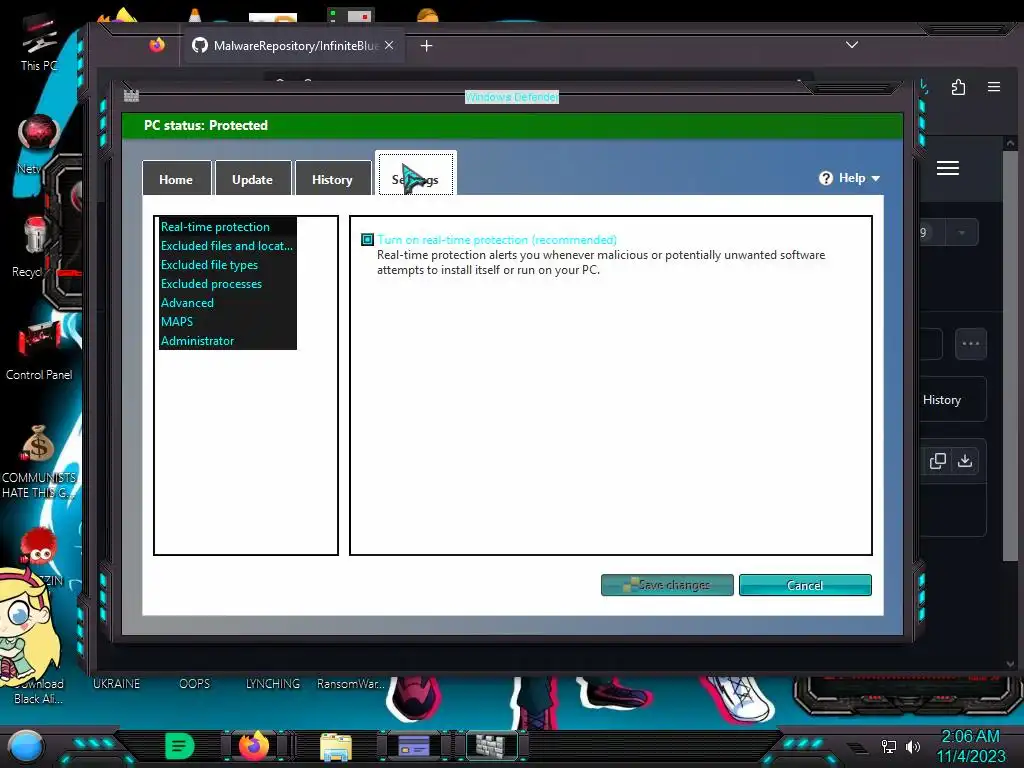This screenshot has width=1024, height=768.
Task: Click the Download Black Ali... desktop label
Action: tap(39, 691)
